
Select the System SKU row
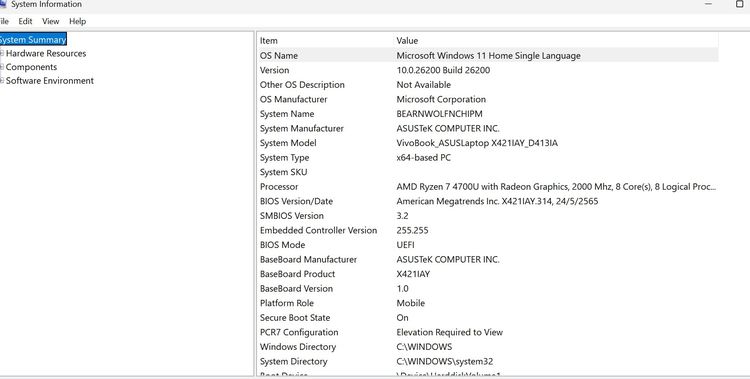click(488, 172)
